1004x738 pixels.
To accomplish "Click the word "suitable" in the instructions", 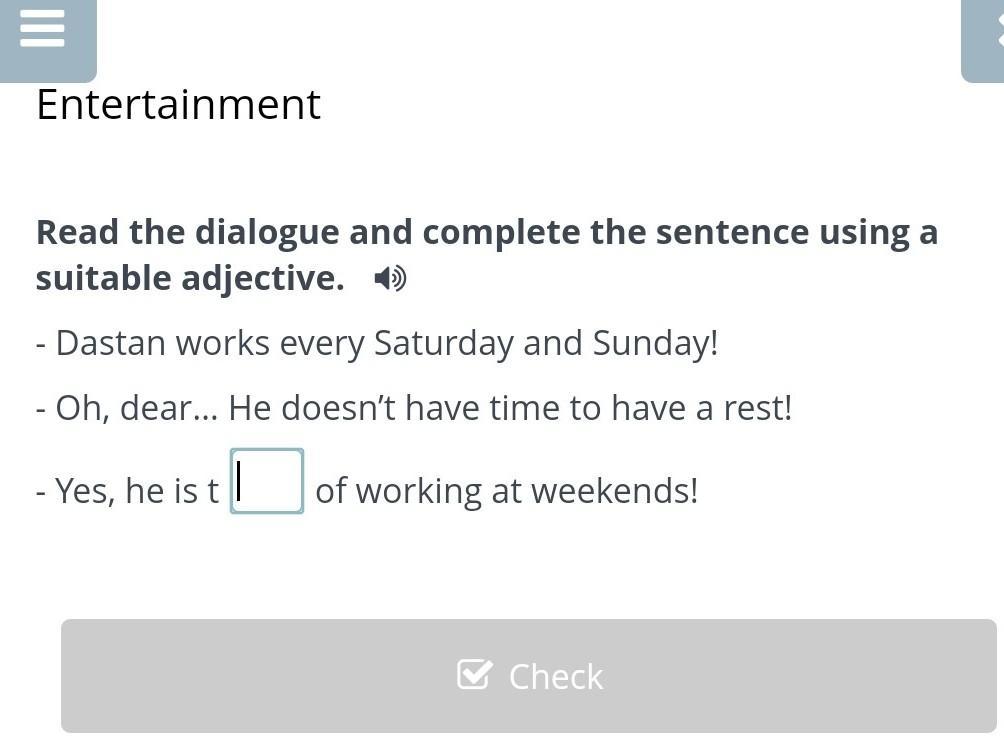I will coord(103,278).
